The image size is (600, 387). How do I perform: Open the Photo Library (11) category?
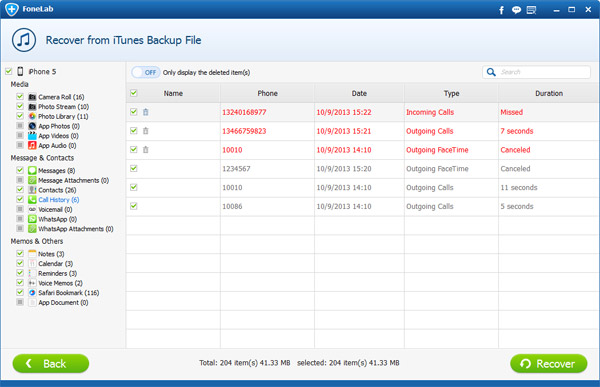63,116
